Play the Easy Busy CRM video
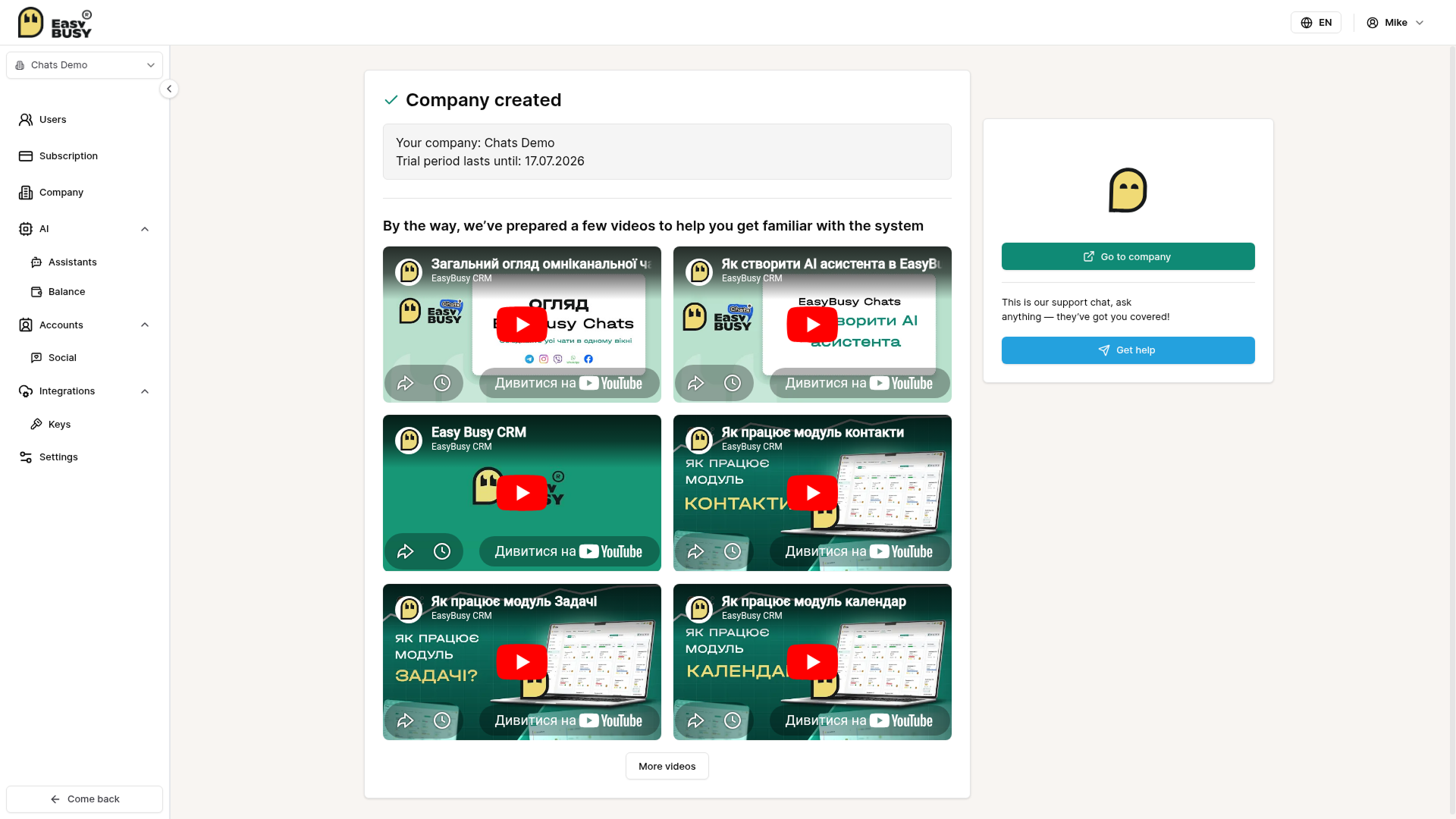Image resolution: width=1456 pixels, height=819 pixels. (x=522, y=493)
